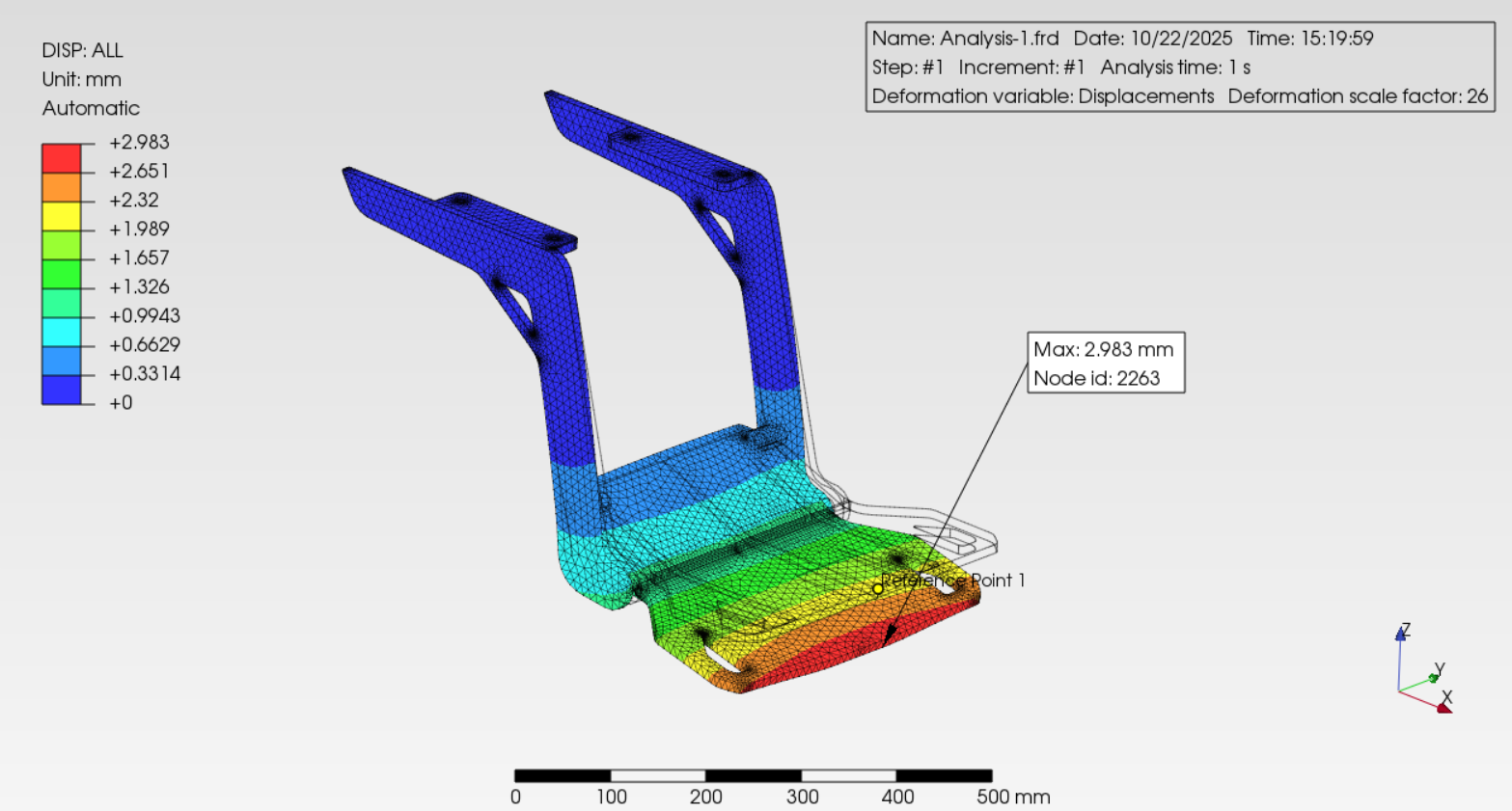This screenshot has height=811, width=1512.
Task: Click the yellow Reference Point 1 marker
Action: click(x=878, y=589)
